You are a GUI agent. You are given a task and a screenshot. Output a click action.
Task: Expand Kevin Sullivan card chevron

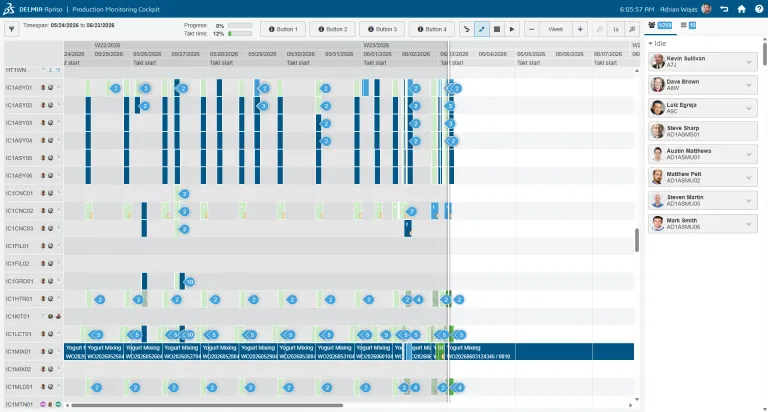pyautogui.click(x=748, y=62)
